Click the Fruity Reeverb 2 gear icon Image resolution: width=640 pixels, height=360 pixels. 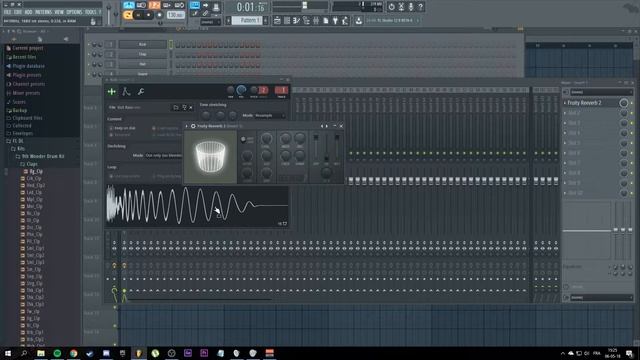click(193, 126)
